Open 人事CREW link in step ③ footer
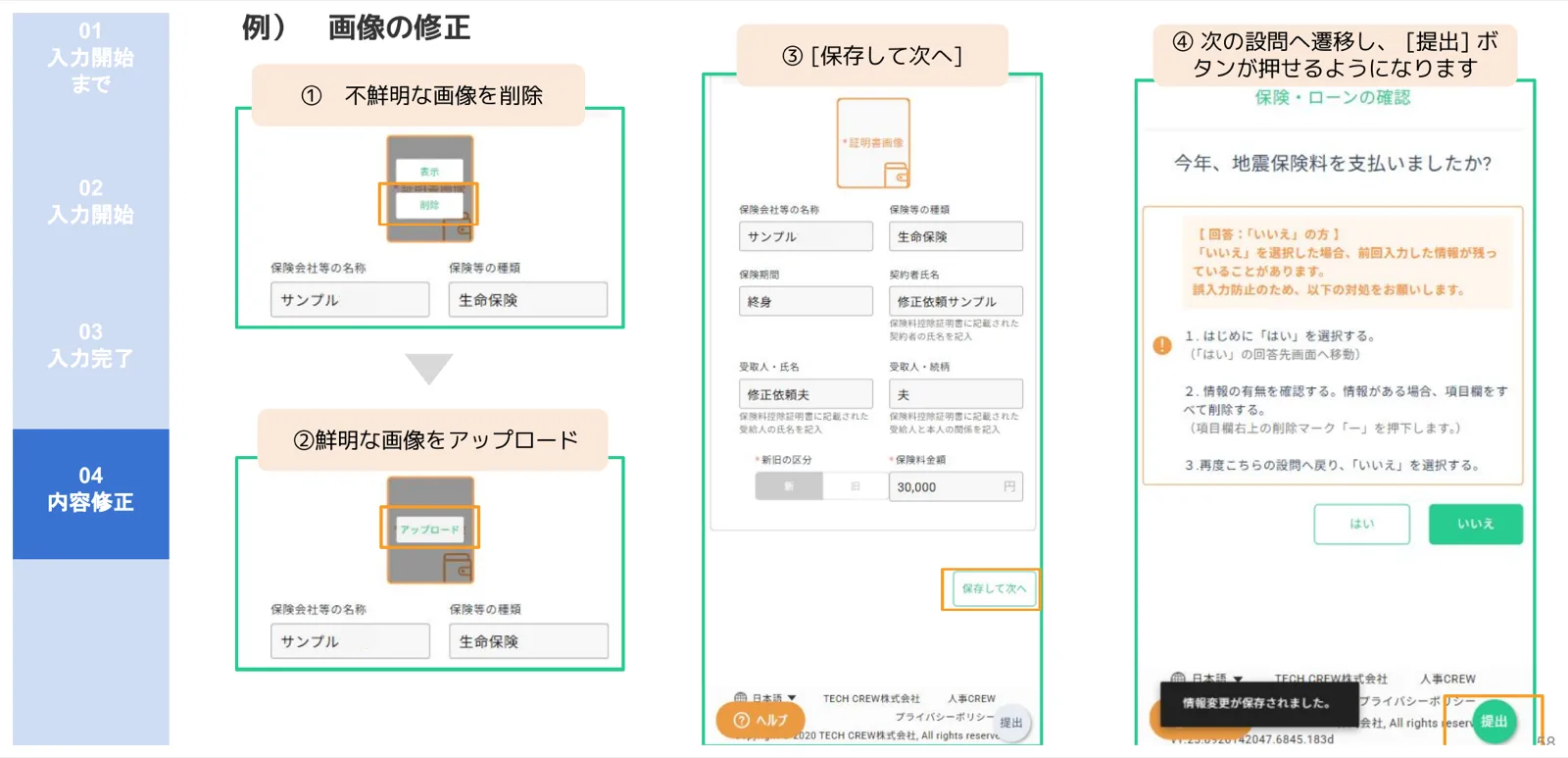1568x758 pixels. click(x=971, y=699)
